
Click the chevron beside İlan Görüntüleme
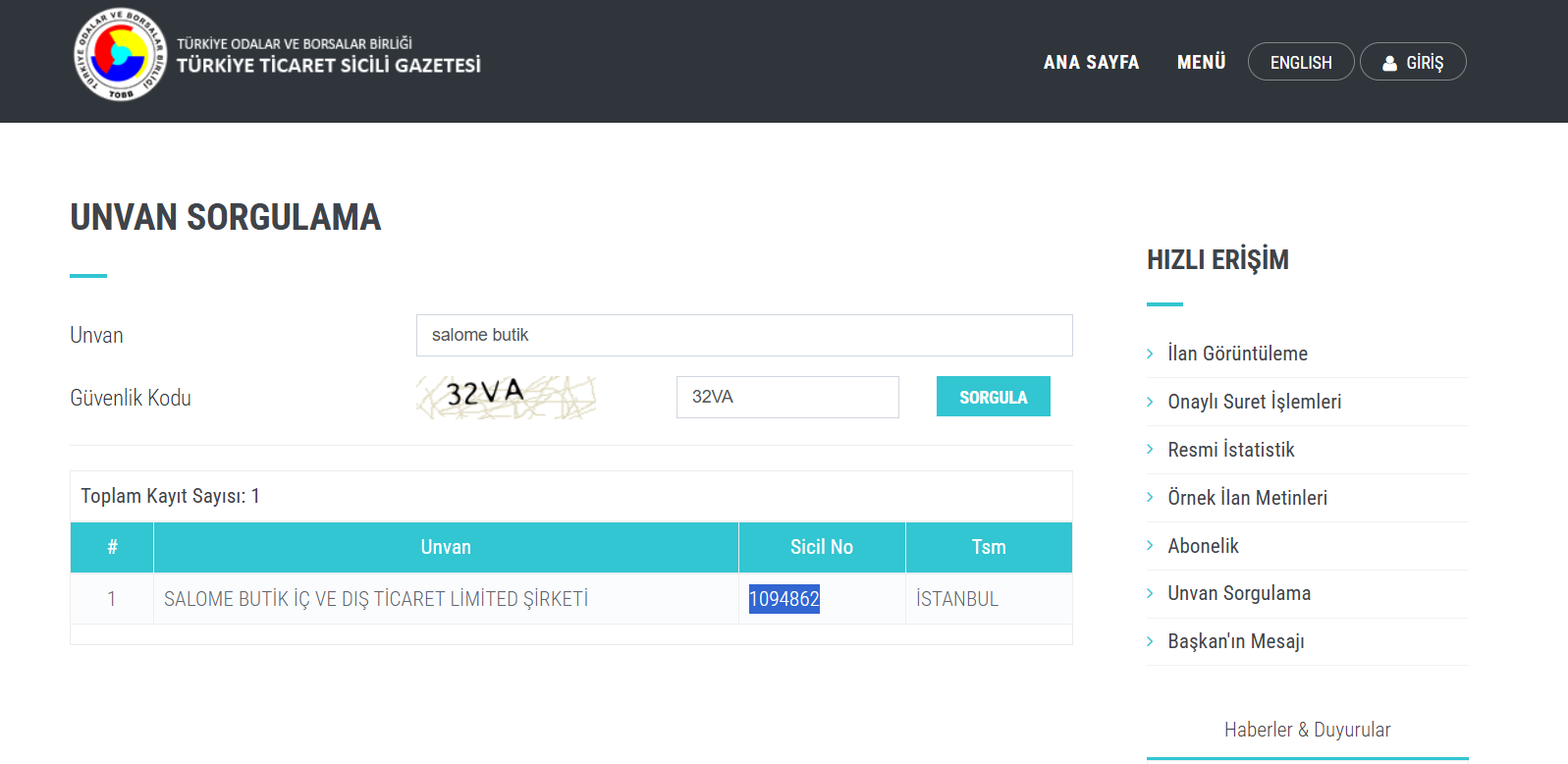pyautogui.click(x=1150, y=354)
